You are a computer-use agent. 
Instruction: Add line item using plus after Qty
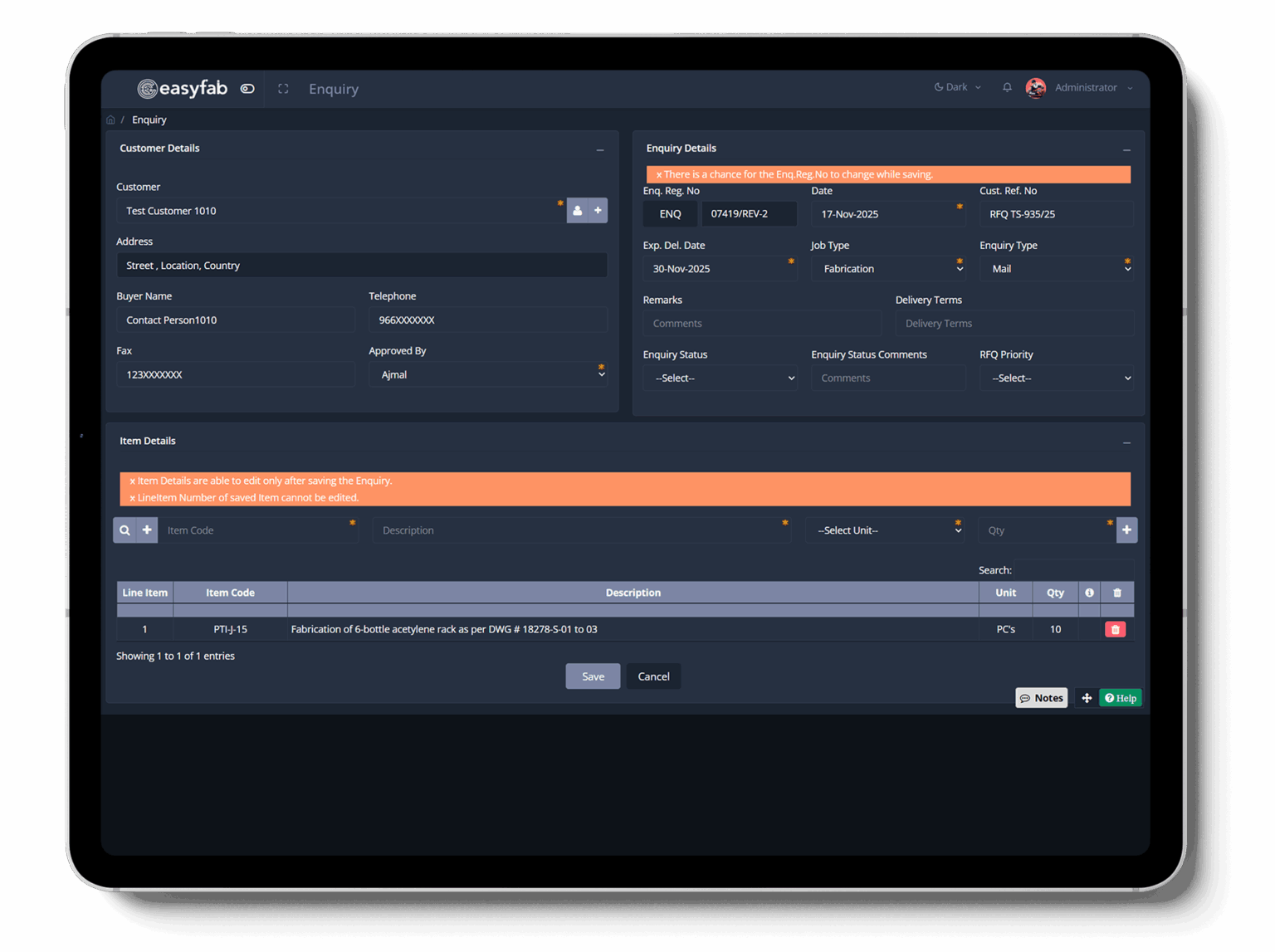click(x=1126, y=530)
